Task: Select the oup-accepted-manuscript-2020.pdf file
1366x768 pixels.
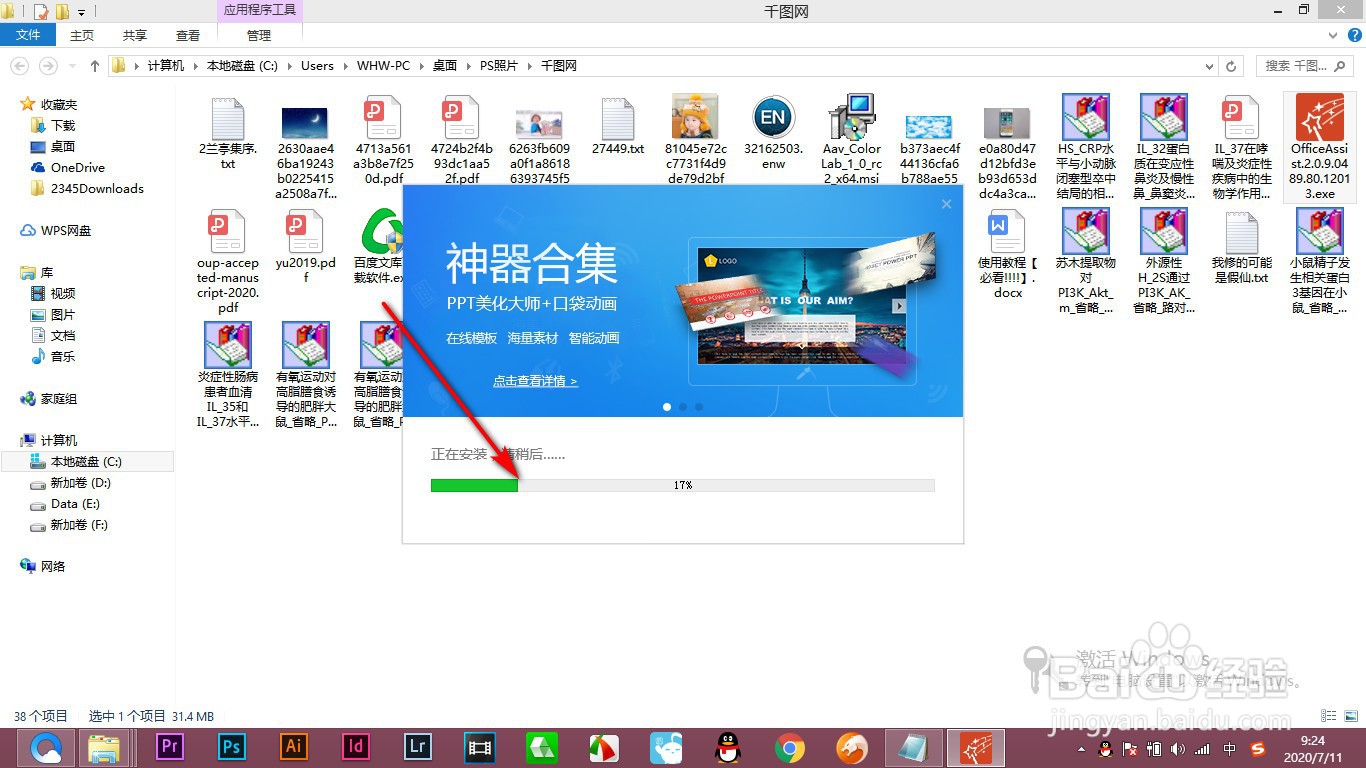Action: click(228, 262)
